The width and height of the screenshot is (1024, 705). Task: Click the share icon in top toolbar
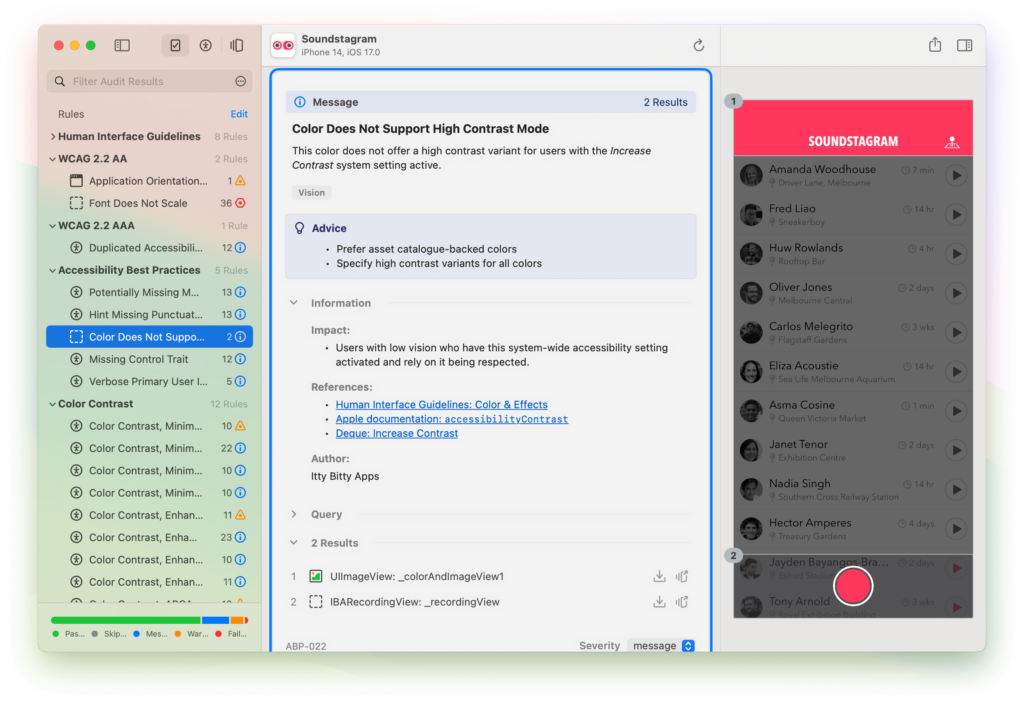click(x=935, y=45)
